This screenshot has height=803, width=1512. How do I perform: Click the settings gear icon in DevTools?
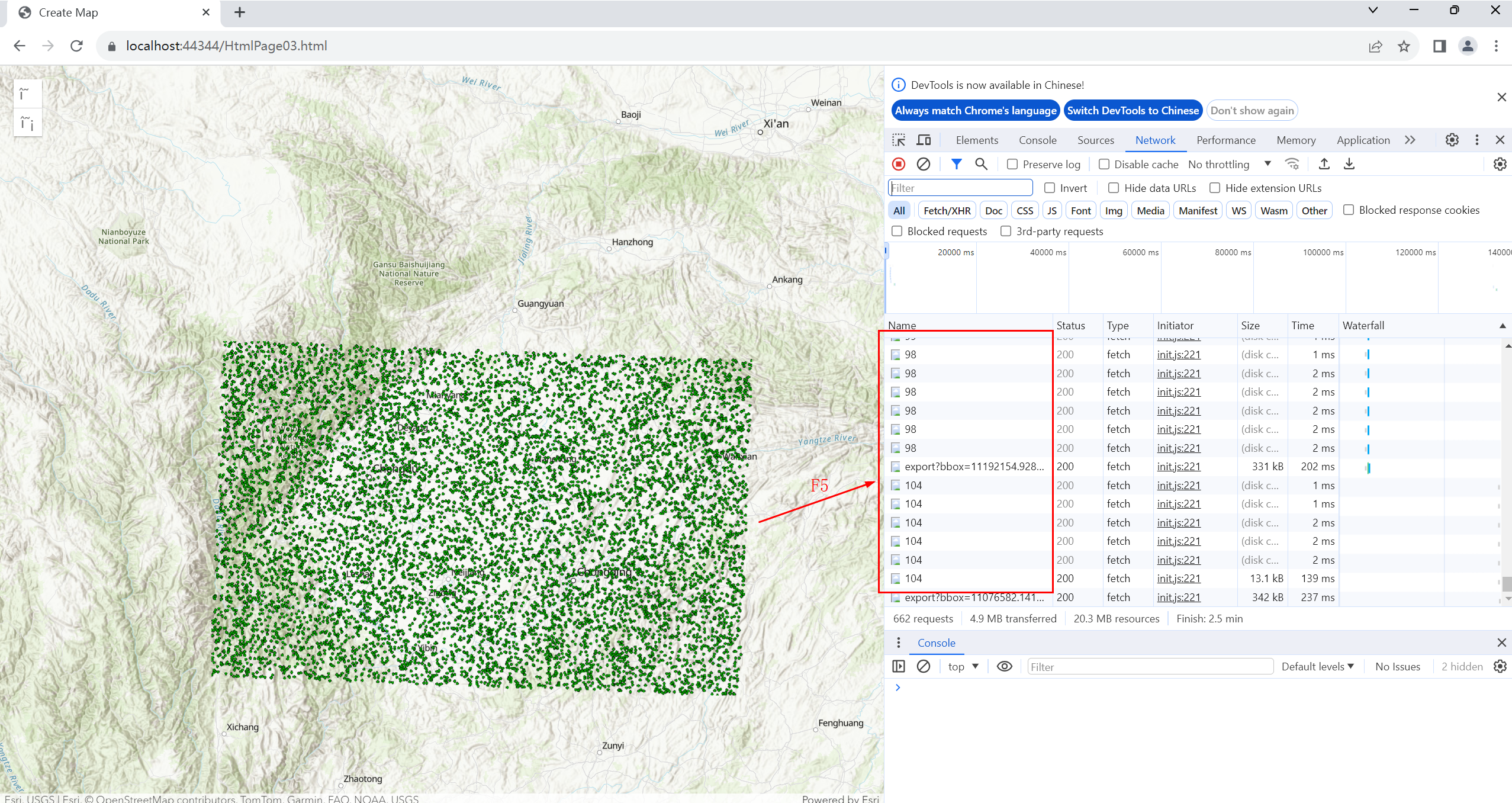click(x=1452, y=139)
